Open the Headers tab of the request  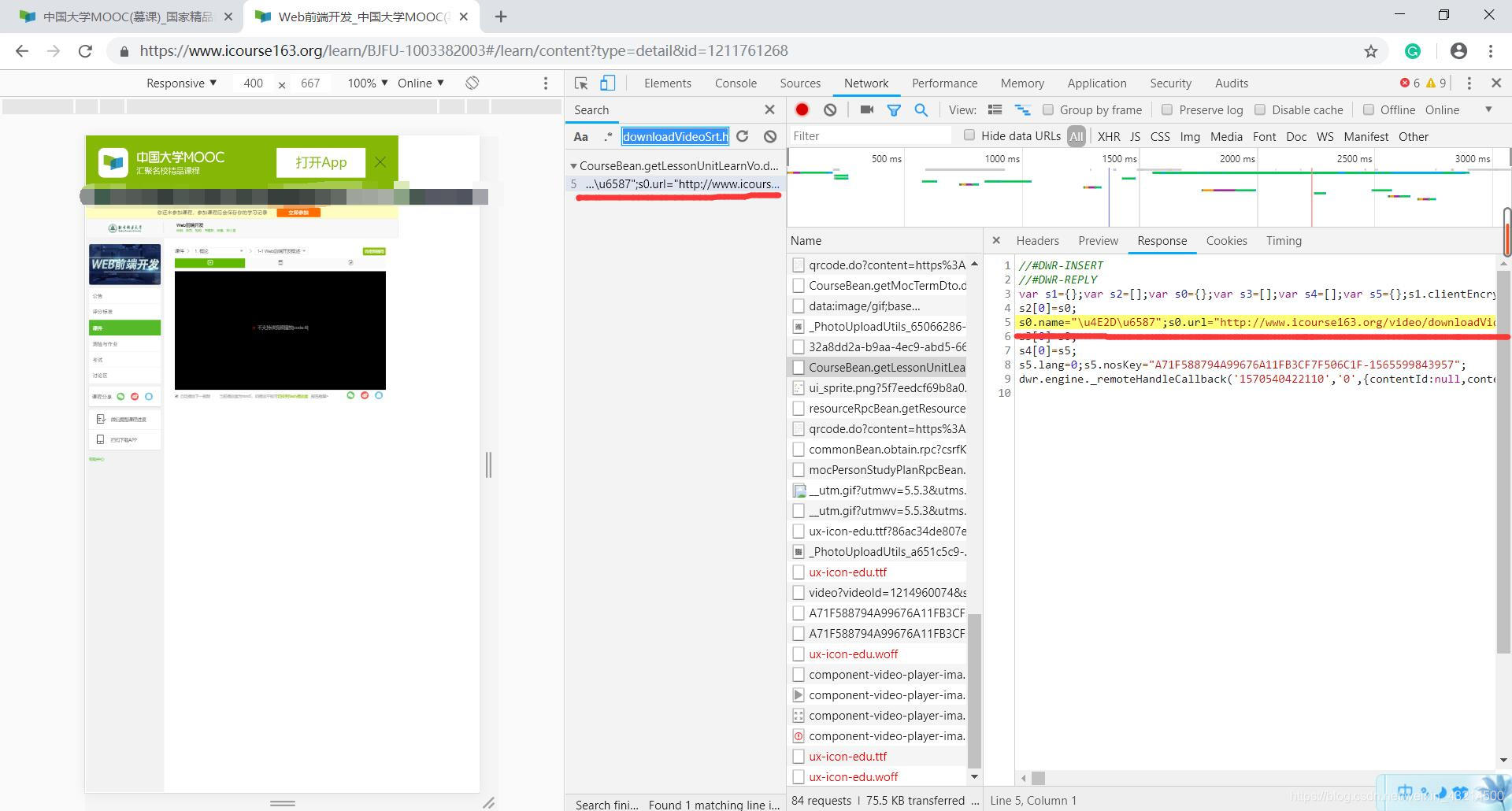coord(1037,241)
